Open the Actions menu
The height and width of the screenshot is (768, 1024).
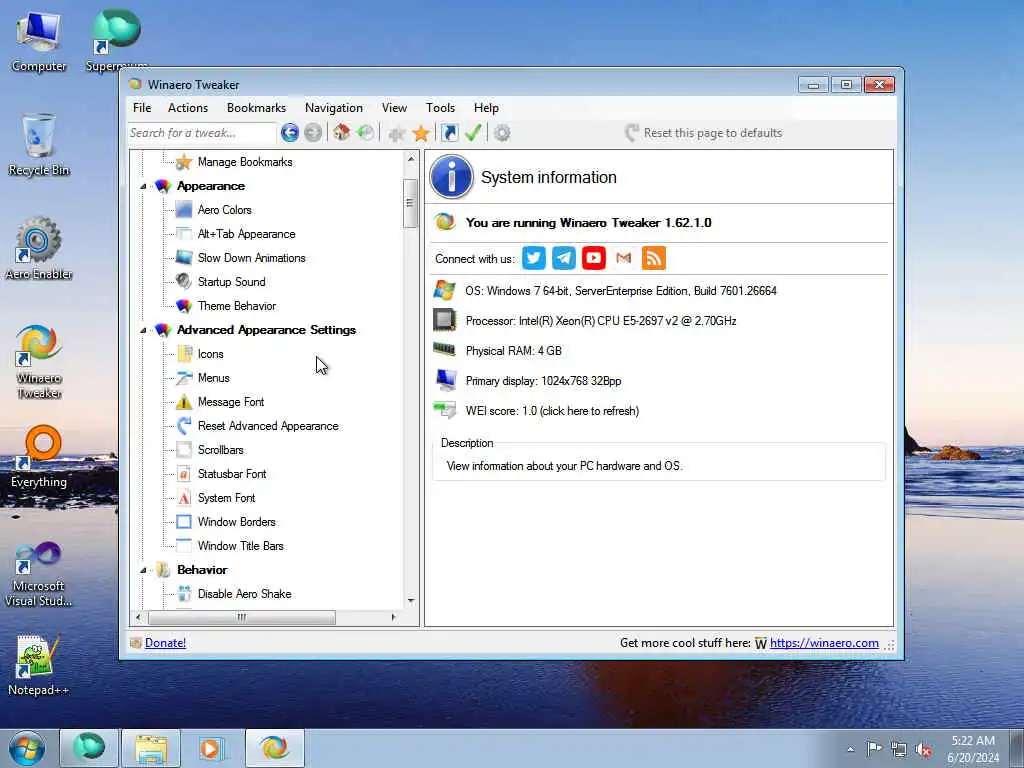click(187, 108)
